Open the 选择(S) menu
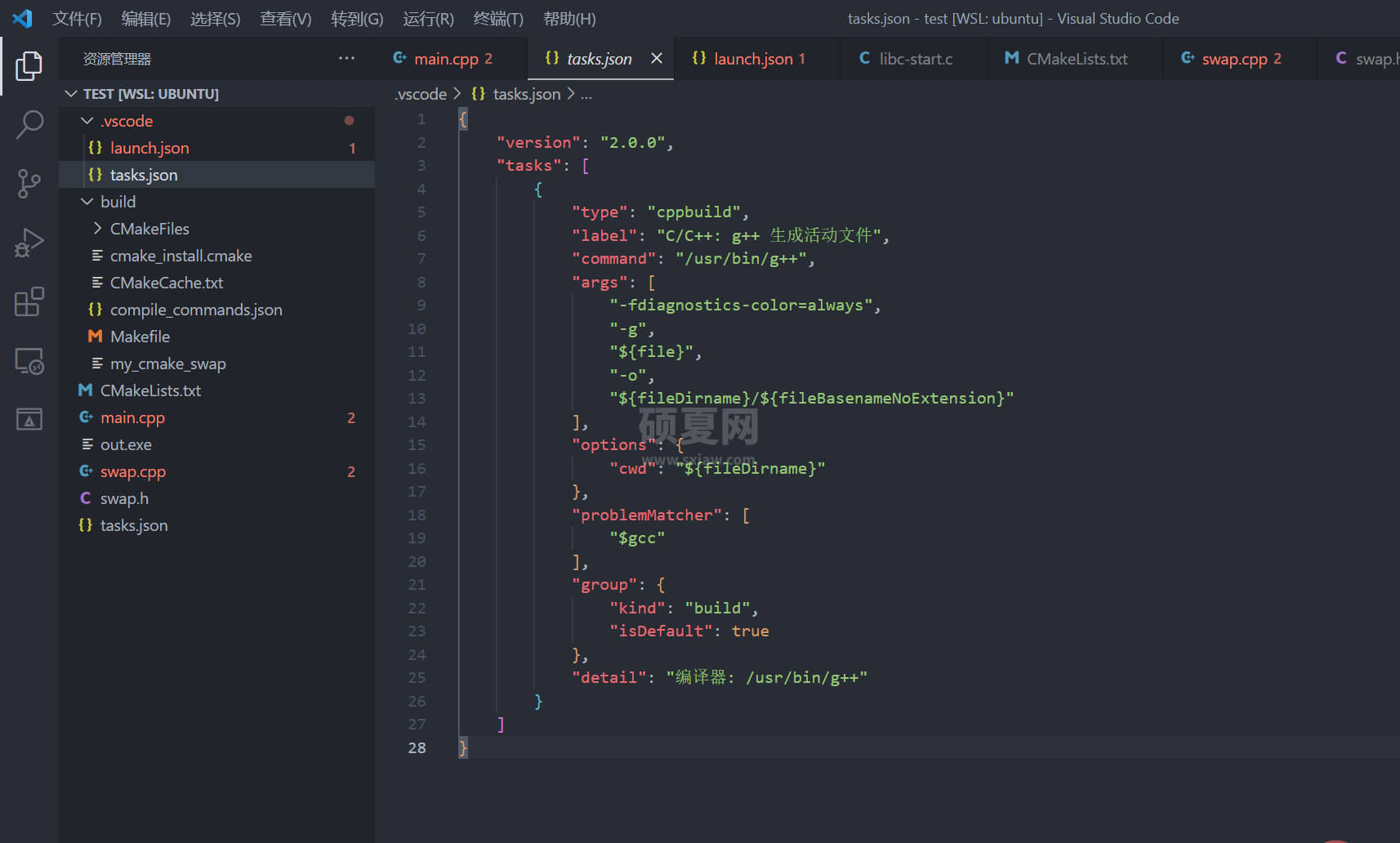 215,19
